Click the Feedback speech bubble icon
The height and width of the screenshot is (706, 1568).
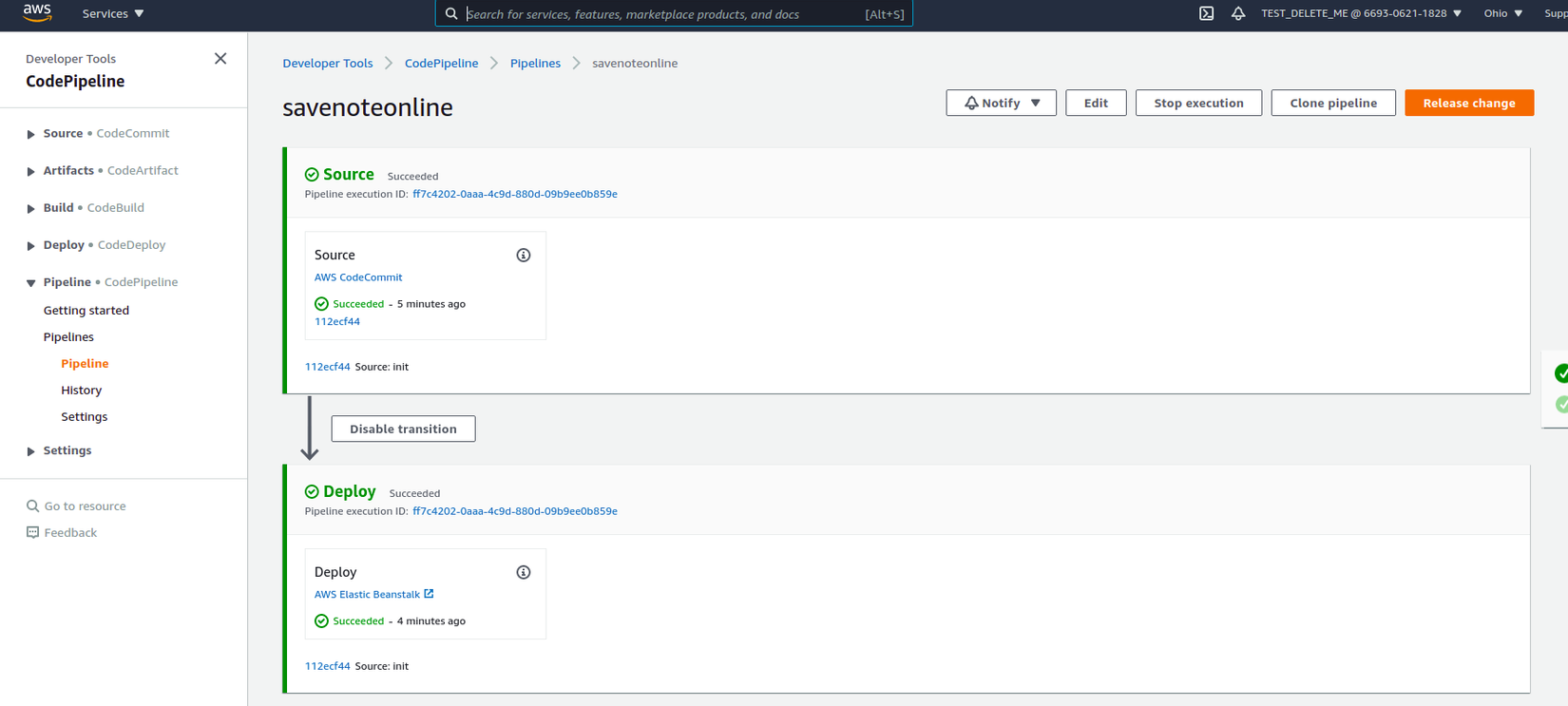click(x=32, y=533)
